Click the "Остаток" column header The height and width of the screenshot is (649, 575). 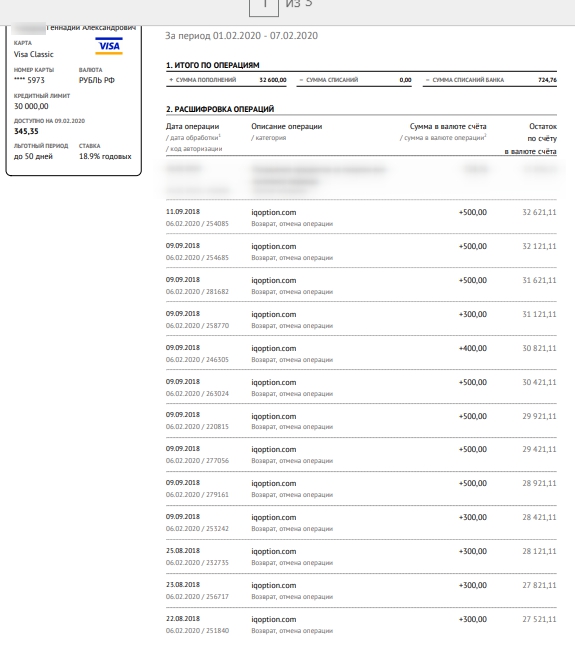[x=543, y=126]
